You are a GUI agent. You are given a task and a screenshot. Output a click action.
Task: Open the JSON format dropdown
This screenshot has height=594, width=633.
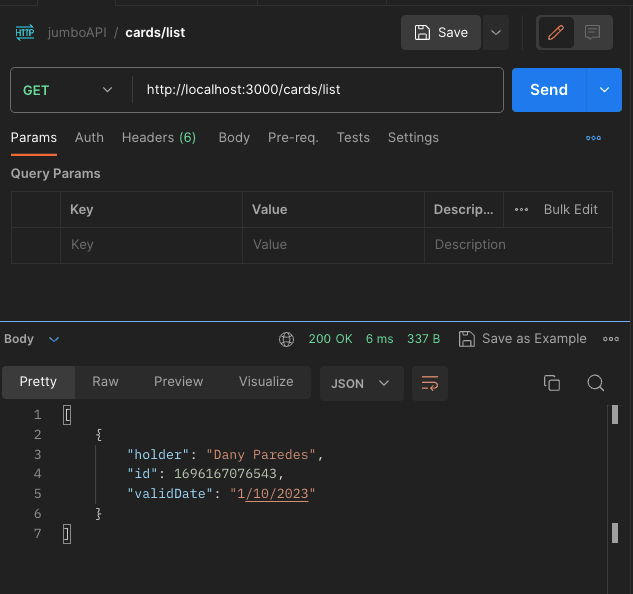pyautogui.click(x=361, y=383)
